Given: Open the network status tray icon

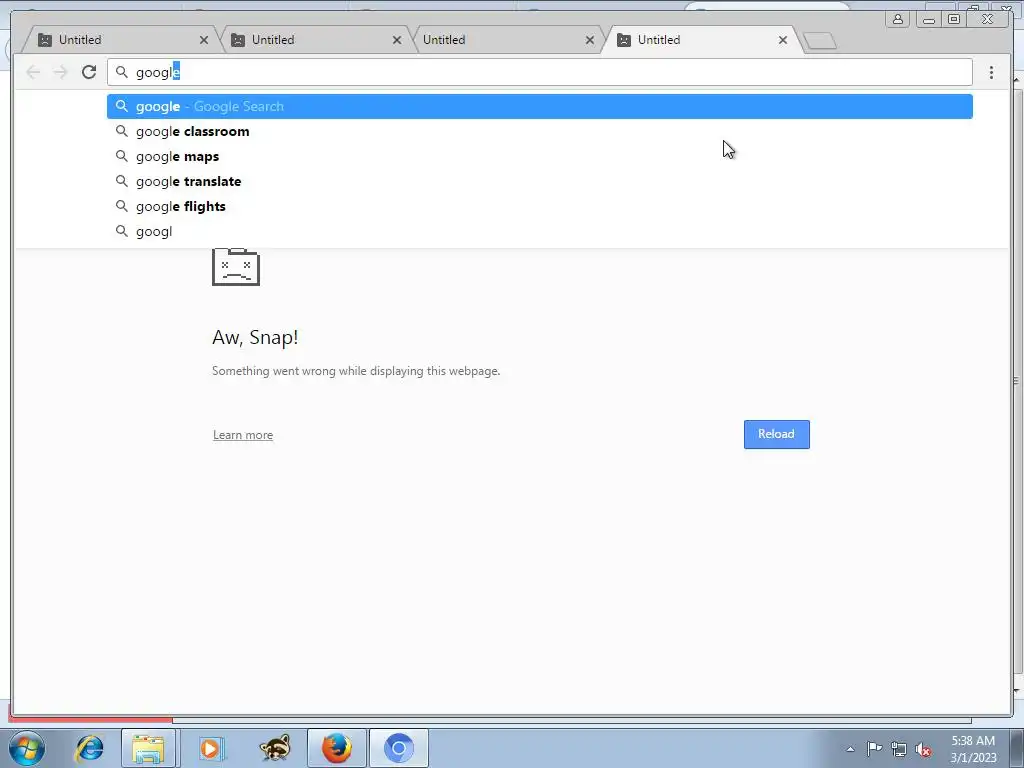Looking at the screenshot, I should [x=899, y=749].
